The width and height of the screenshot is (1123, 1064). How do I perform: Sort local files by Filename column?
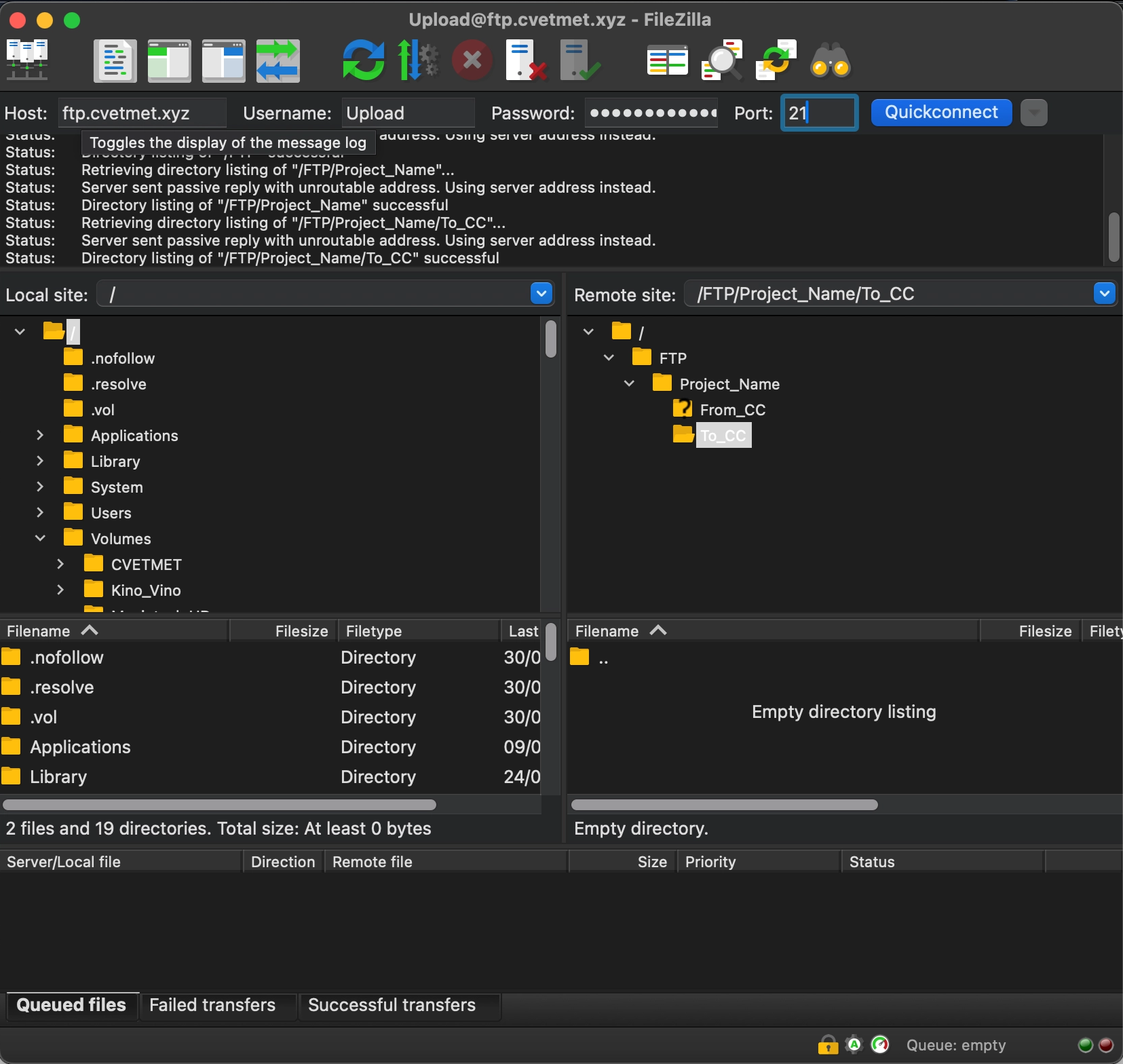[x=114, y=631]
